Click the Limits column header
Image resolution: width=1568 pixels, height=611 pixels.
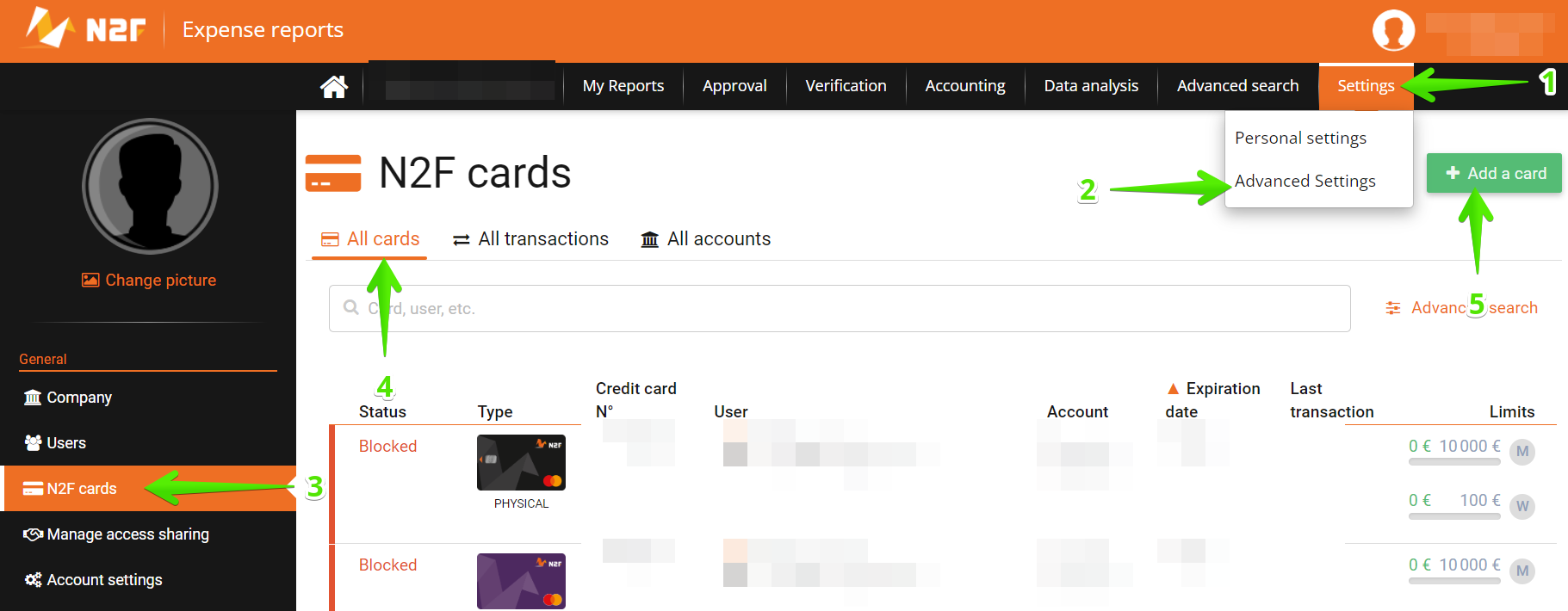click(x=1512, y=411)
